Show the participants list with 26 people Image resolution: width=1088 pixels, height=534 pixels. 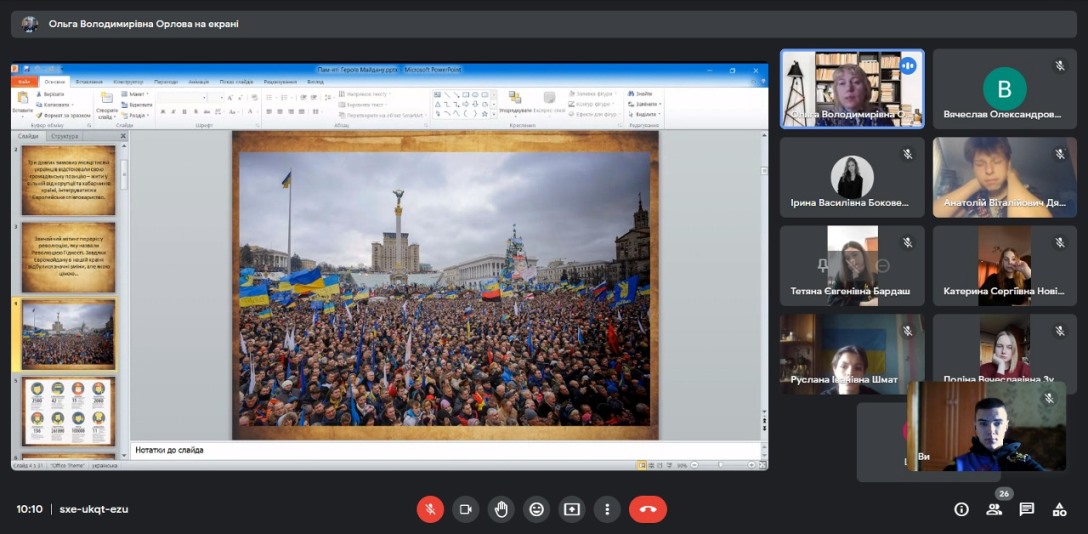pos(994,509)
